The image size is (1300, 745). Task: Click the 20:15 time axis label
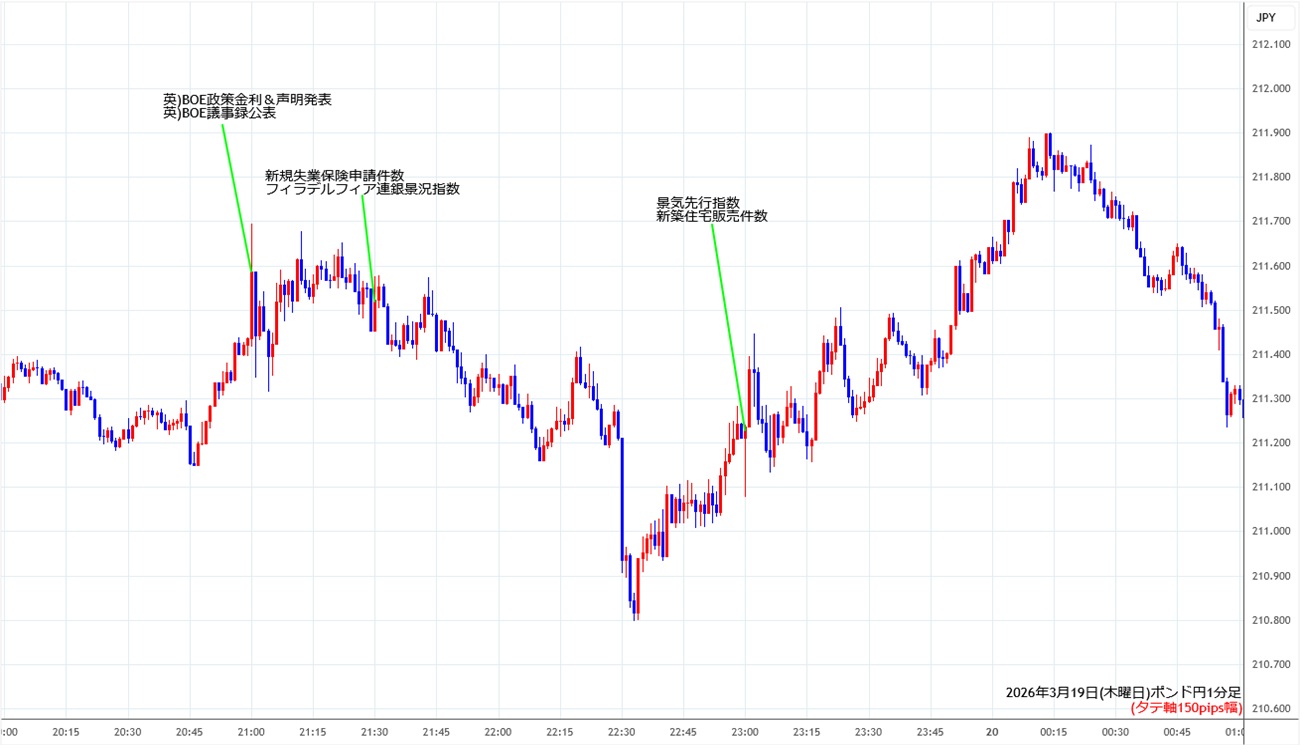tap(66, 732)
